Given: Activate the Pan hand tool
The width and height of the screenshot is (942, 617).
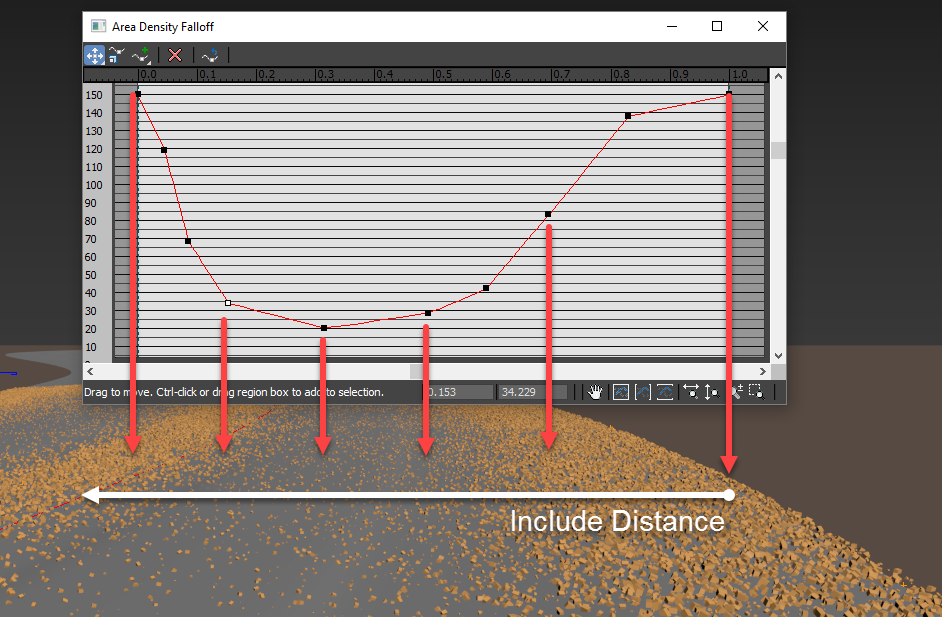Looking at the screenshot, I should pyautogui.click(x=595, y=392).
